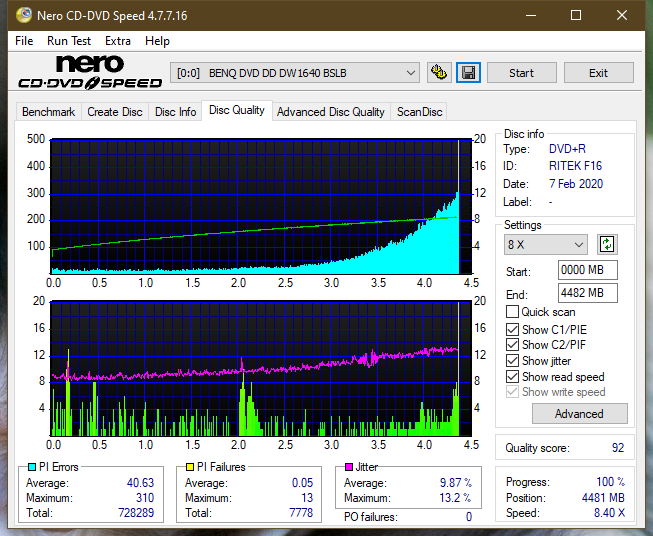Disable Show C1/PIE checkbox
This screenshot has width=653, height=536.
512,329
